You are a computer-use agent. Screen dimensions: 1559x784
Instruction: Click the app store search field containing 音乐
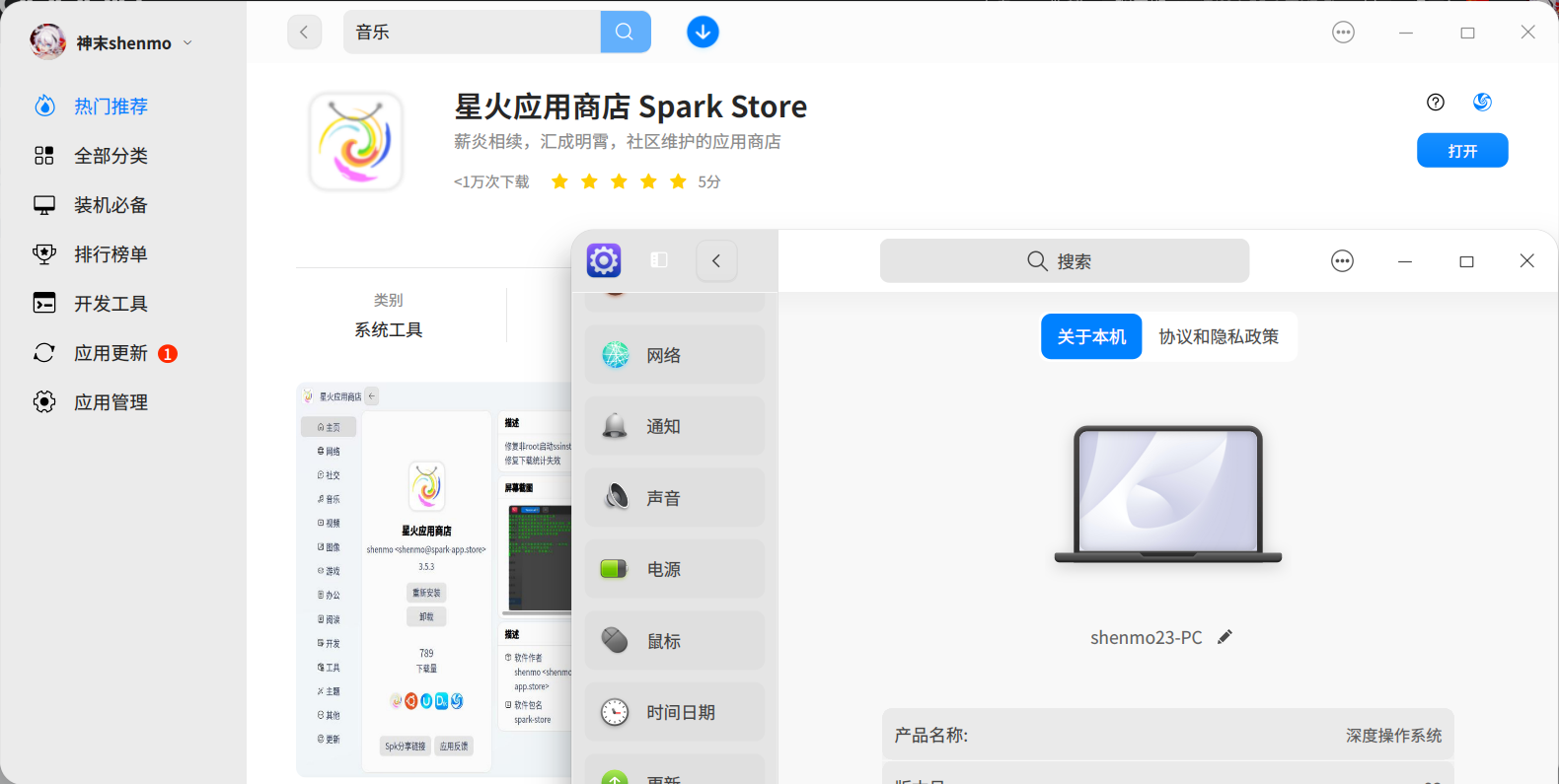pyautogui.click(x=472, y=33)
